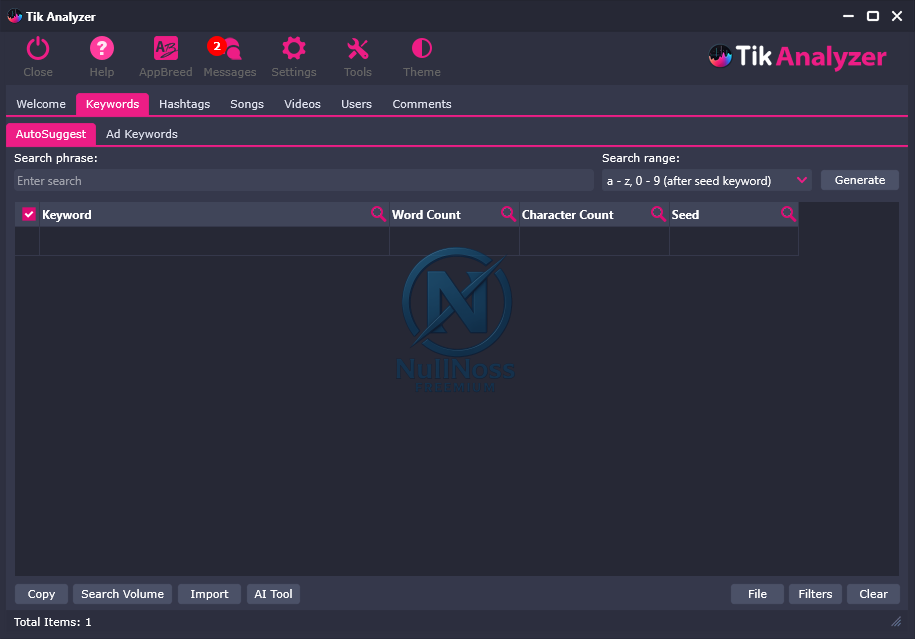Click the Generate button
The width and height of the screenshot is (915, 639).
[x=859, y=180]
